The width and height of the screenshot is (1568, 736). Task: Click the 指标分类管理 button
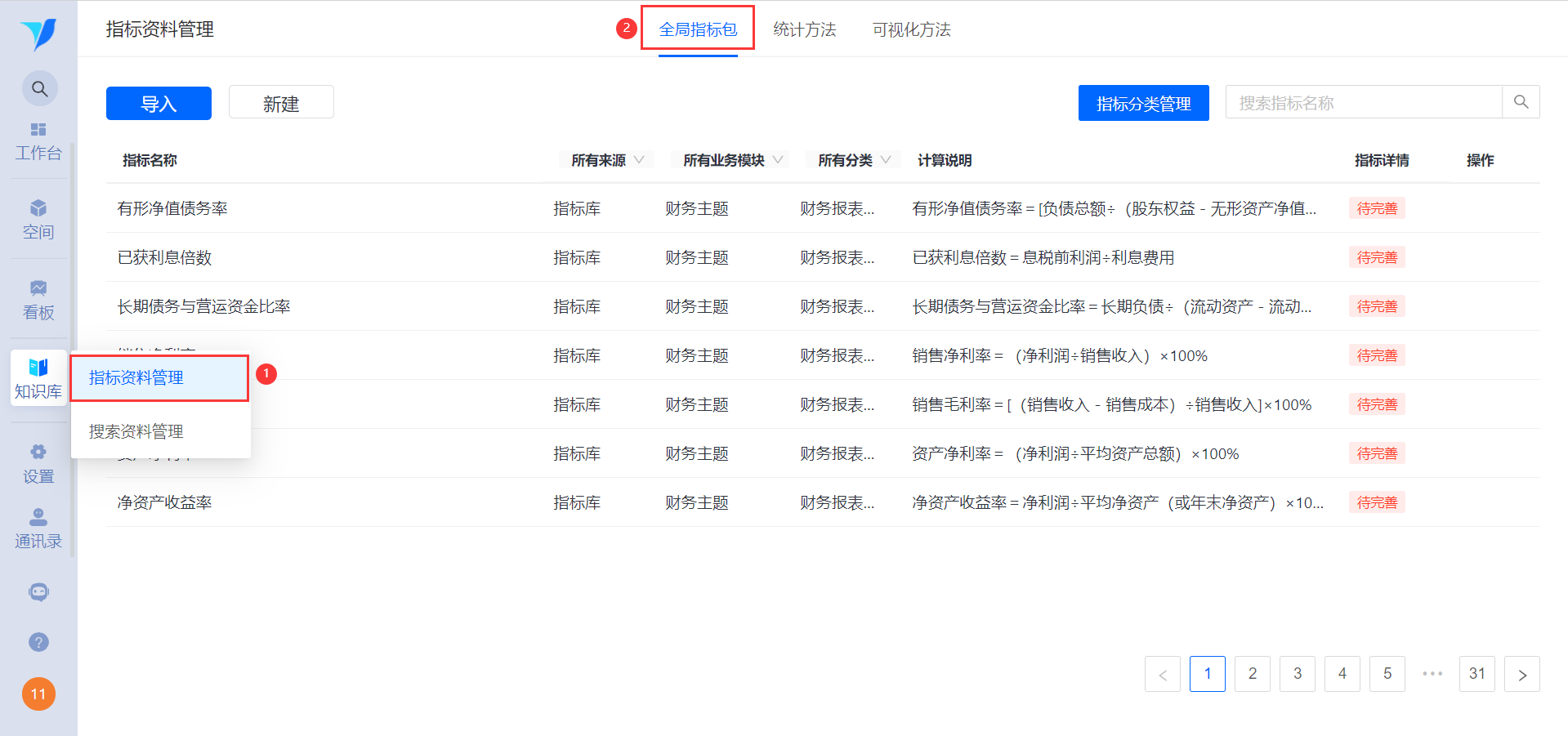click(x=1143, y=103)
